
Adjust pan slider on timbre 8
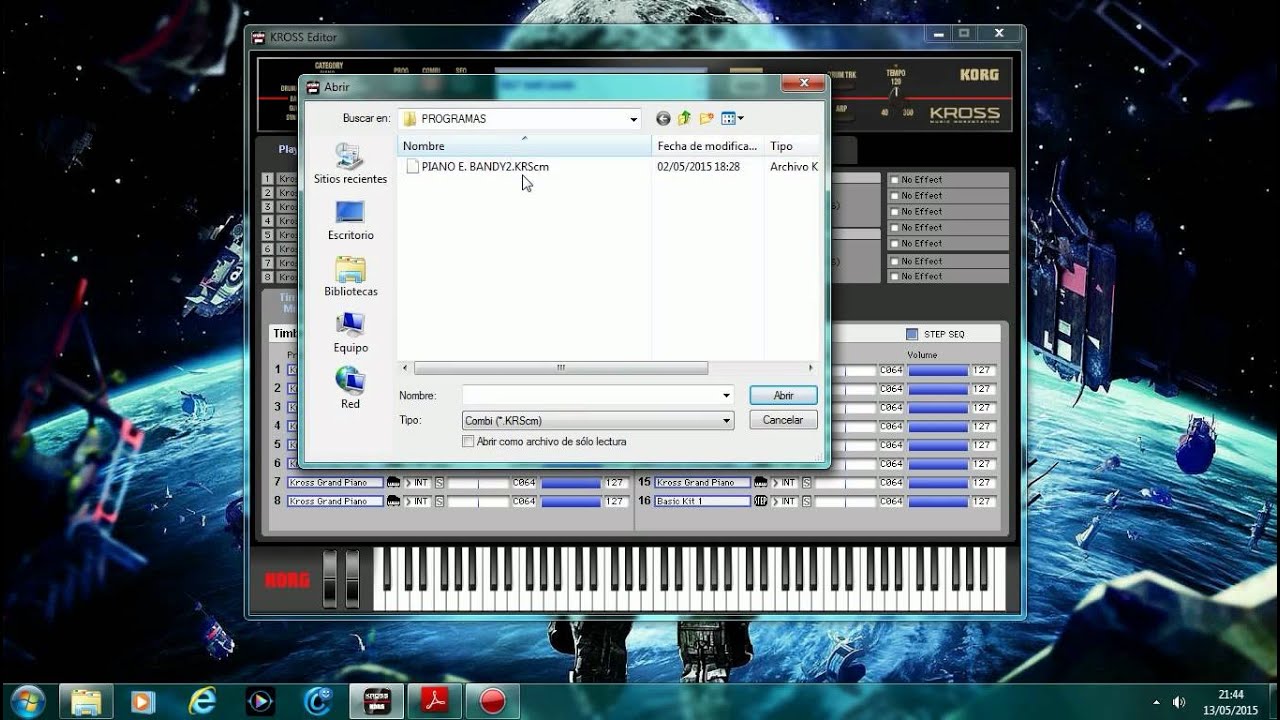tap(478, 501)
